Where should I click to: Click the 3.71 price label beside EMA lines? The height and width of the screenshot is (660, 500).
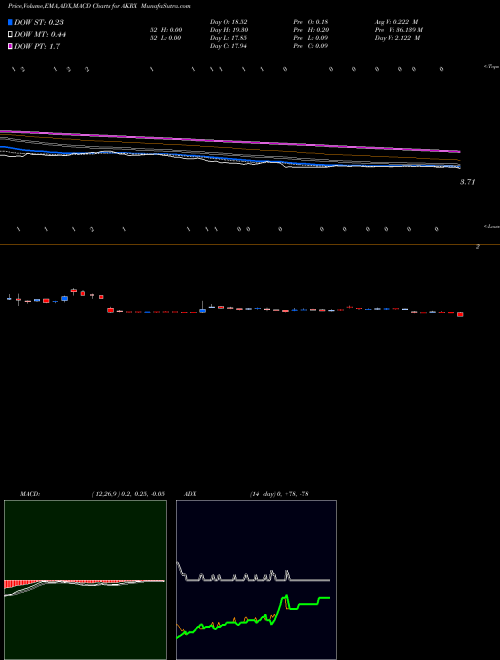click(467, 182)
